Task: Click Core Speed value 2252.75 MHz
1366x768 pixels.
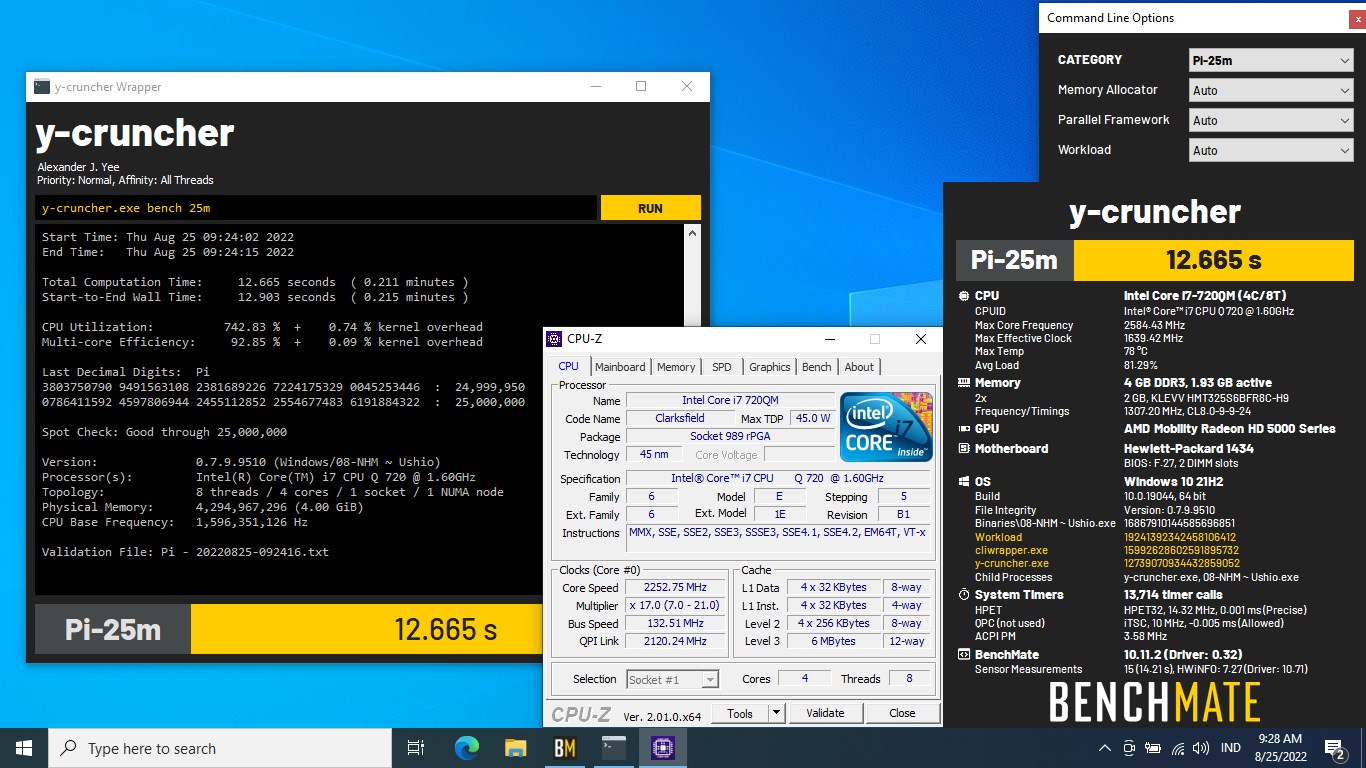Action: (675, 588)
